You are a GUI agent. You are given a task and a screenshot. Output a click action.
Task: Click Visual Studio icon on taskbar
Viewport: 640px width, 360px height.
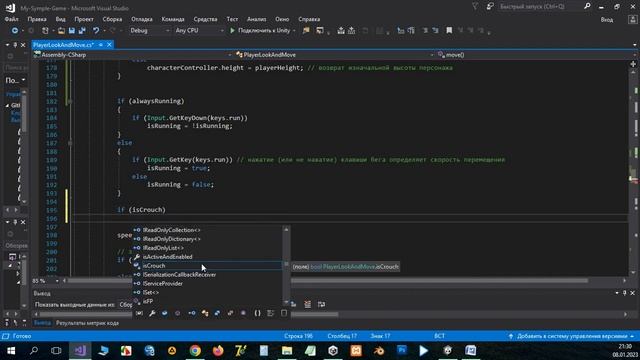(80, 351)
